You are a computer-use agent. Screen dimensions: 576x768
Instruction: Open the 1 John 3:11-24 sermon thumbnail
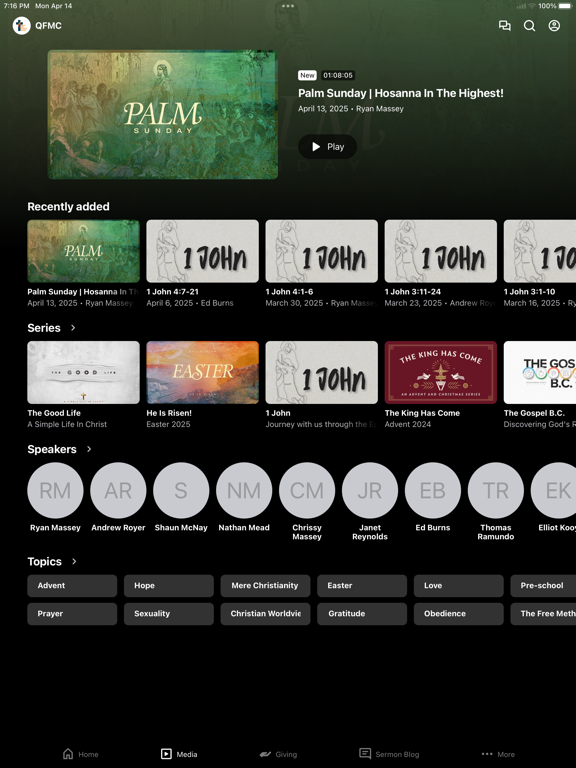(440, 251)
